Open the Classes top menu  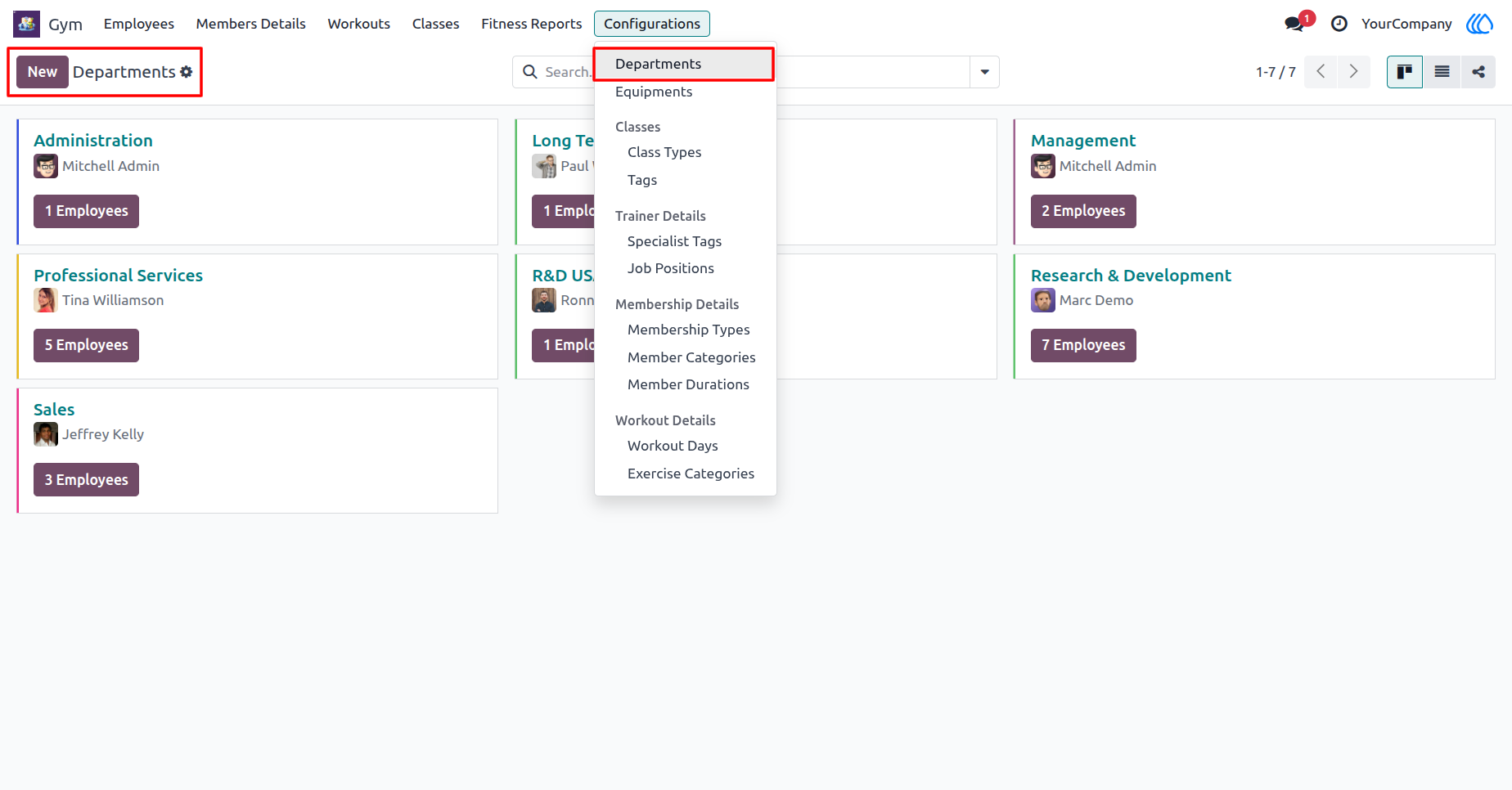[436, 24]
